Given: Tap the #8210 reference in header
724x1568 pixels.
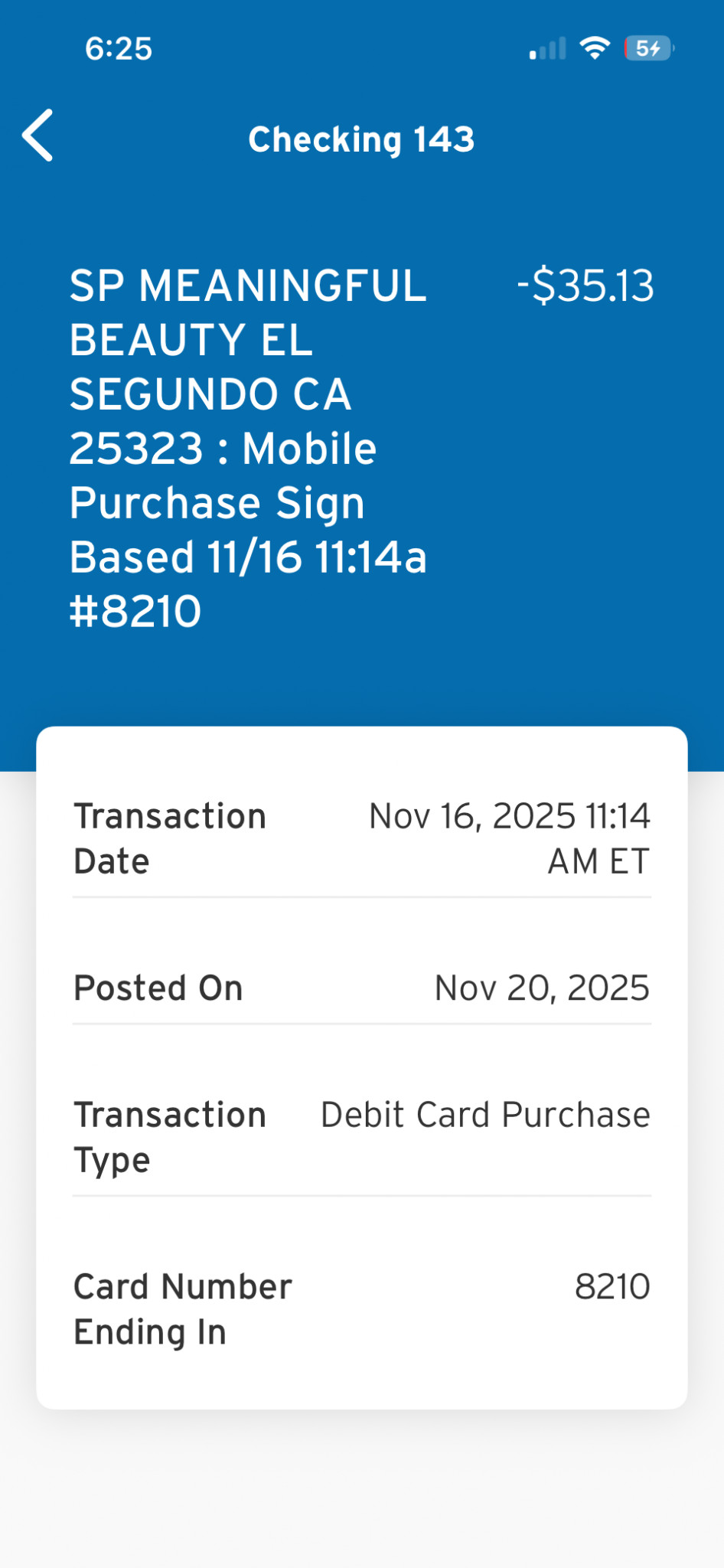Looking at the screenshot, I should (x=135, y=611).
